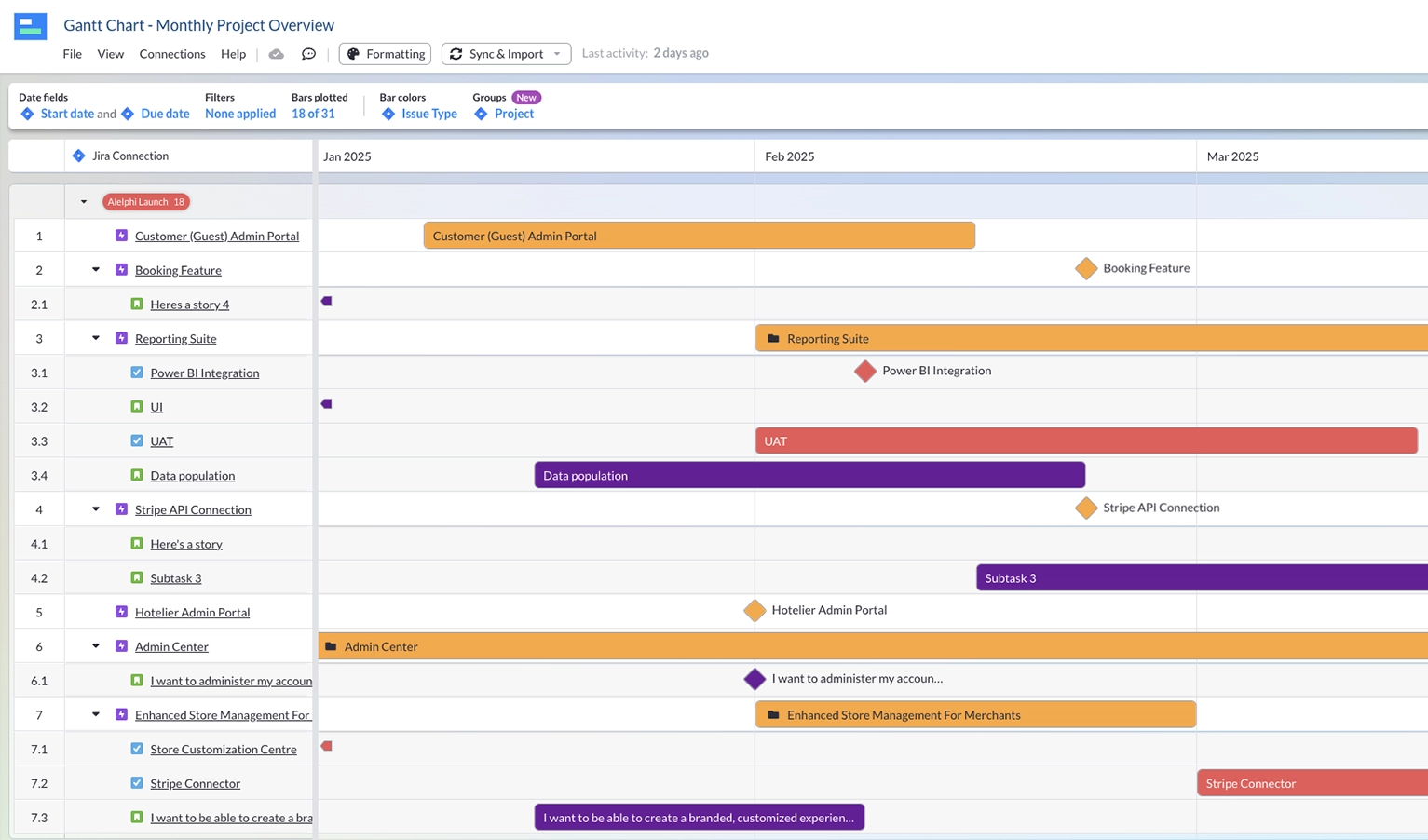The image size is (1428, 840).
Task: Collapse the Reporting Suite row
Action: tap(96, 338)
